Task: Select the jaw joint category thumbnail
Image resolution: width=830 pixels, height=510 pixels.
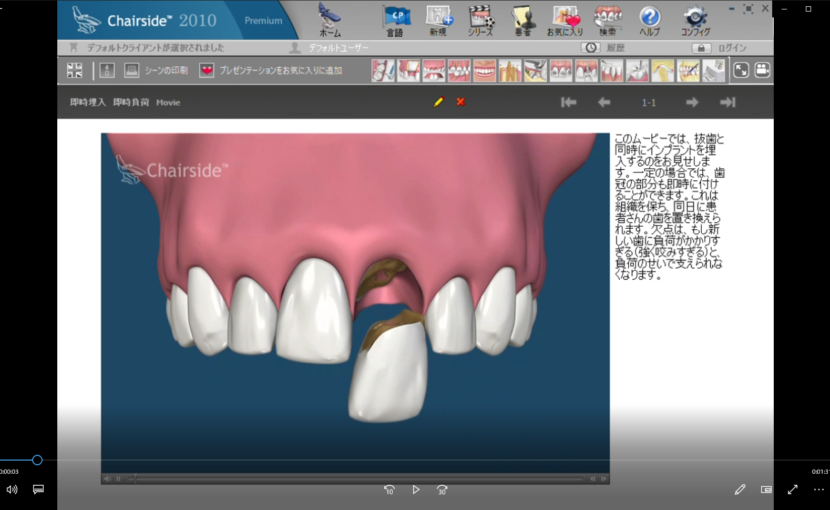Action: pyautogui.click(x=663, y=70)
